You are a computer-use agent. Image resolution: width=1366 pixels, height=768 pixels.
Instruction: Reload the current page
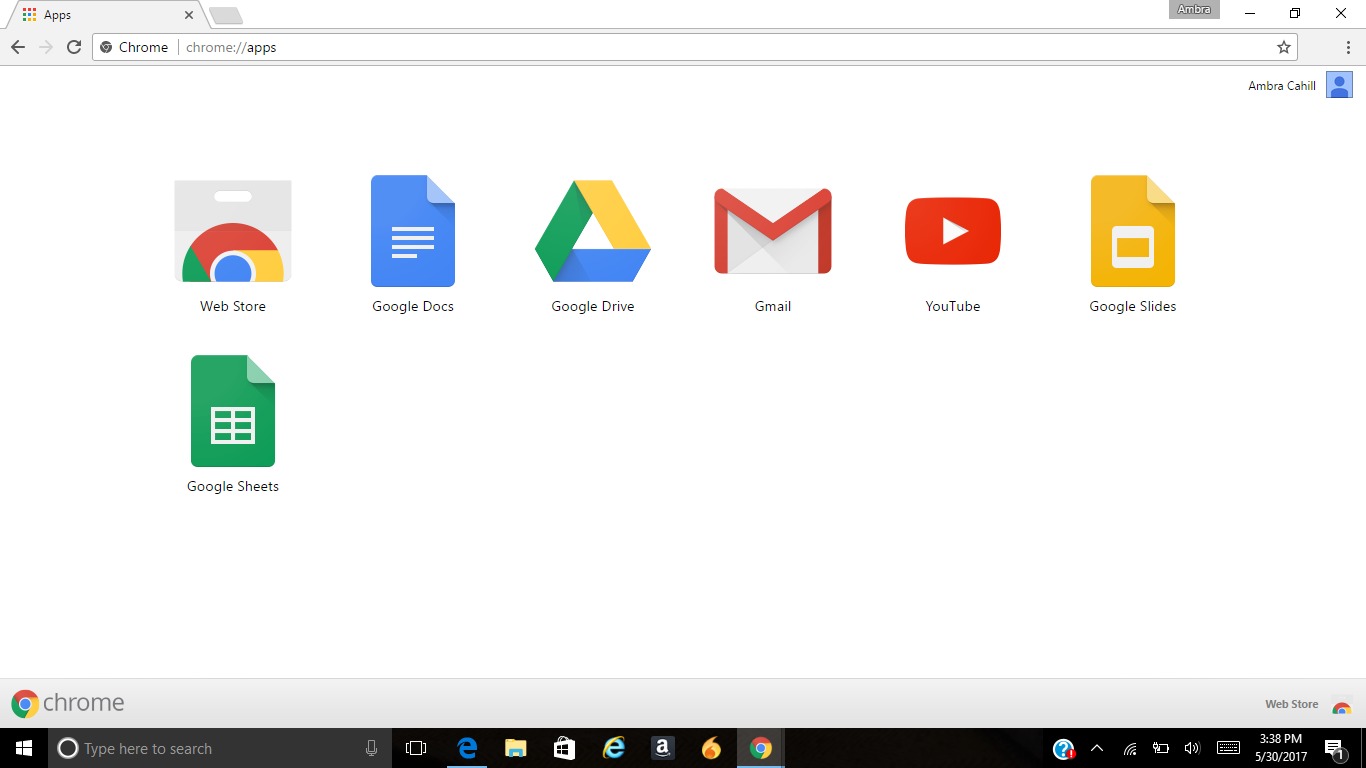point(73,47)
